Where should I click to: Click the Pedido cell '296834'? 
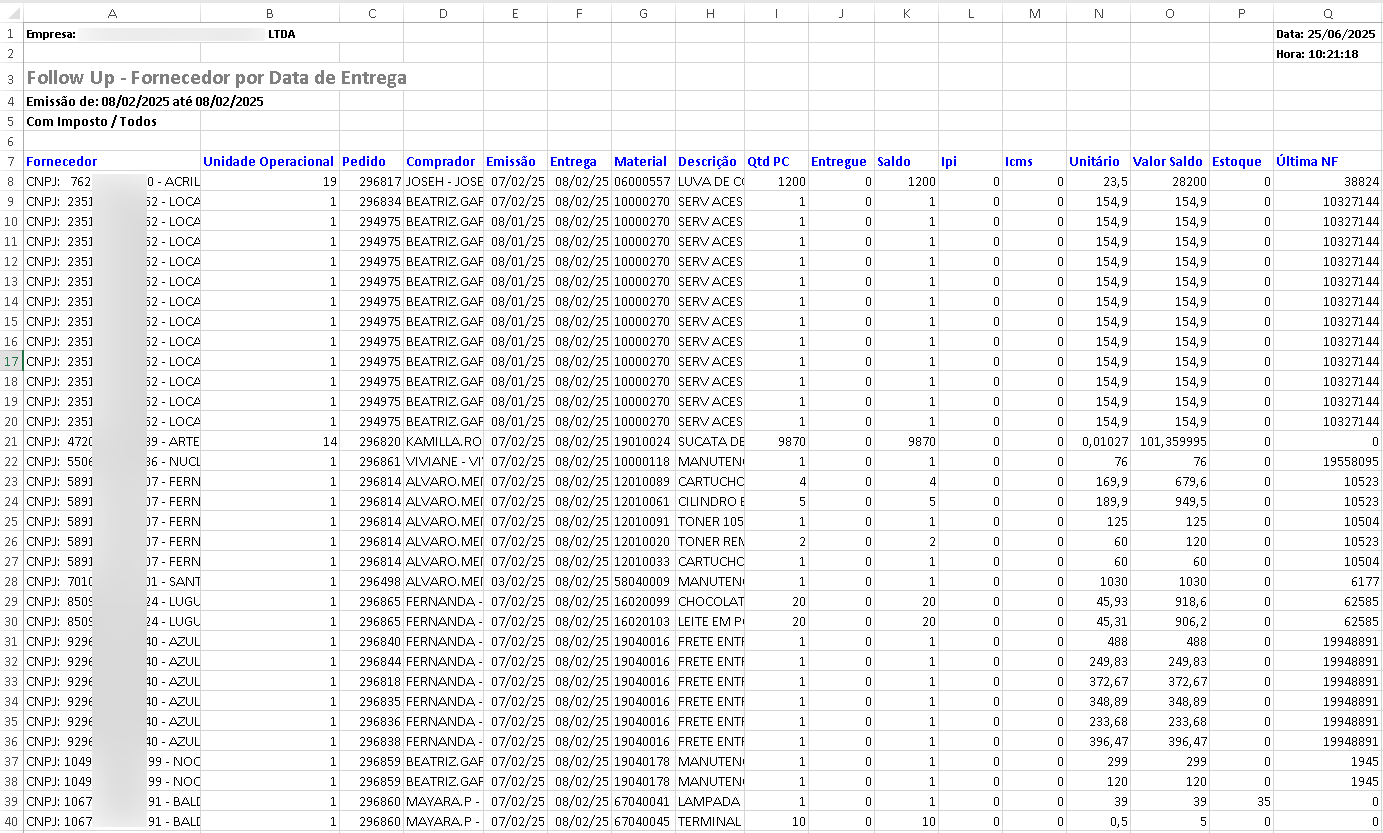pyautogui.click(x=371, y=201)
